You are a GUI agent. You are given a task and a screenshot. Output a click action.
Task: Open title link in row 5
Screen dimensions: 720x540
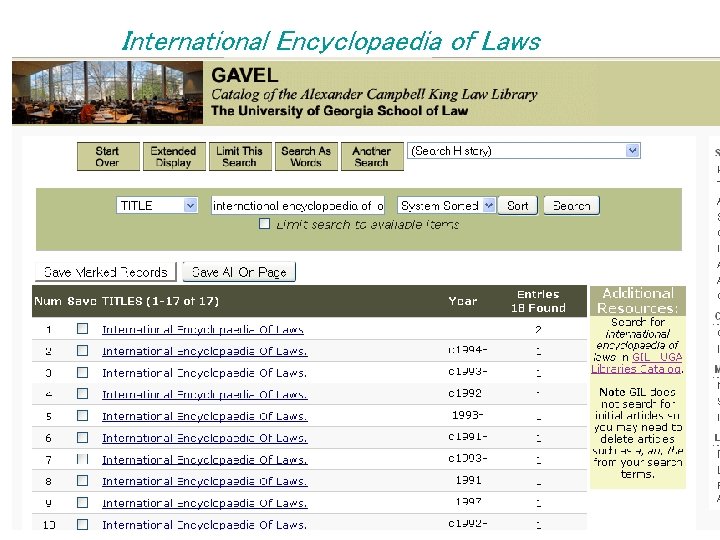click(205, 416)
